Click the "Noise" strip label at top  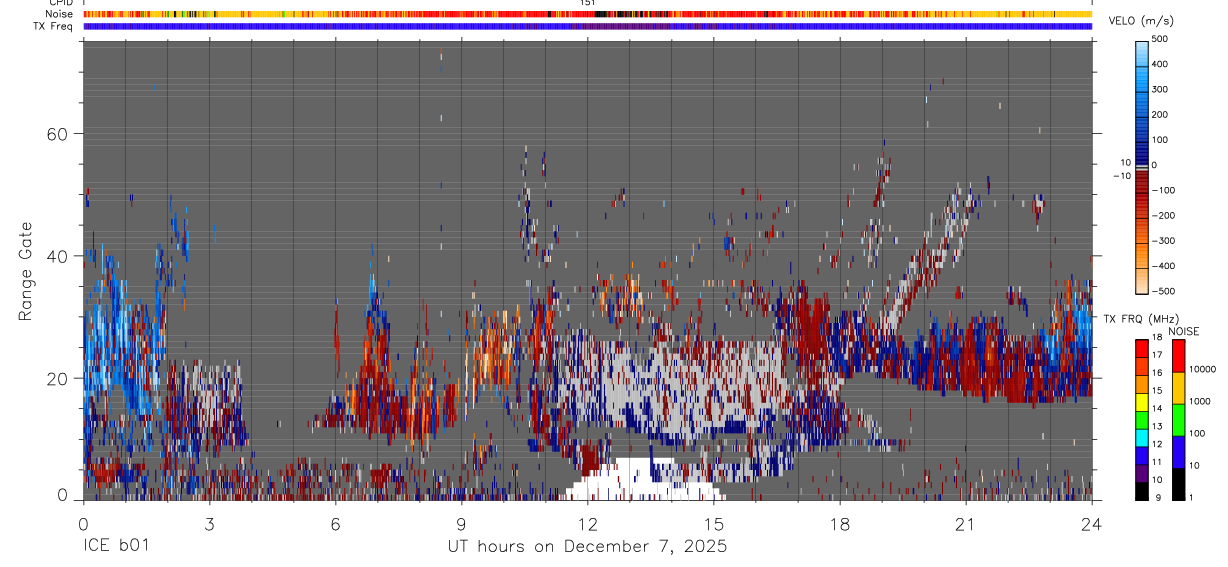[x=60, y=14]
